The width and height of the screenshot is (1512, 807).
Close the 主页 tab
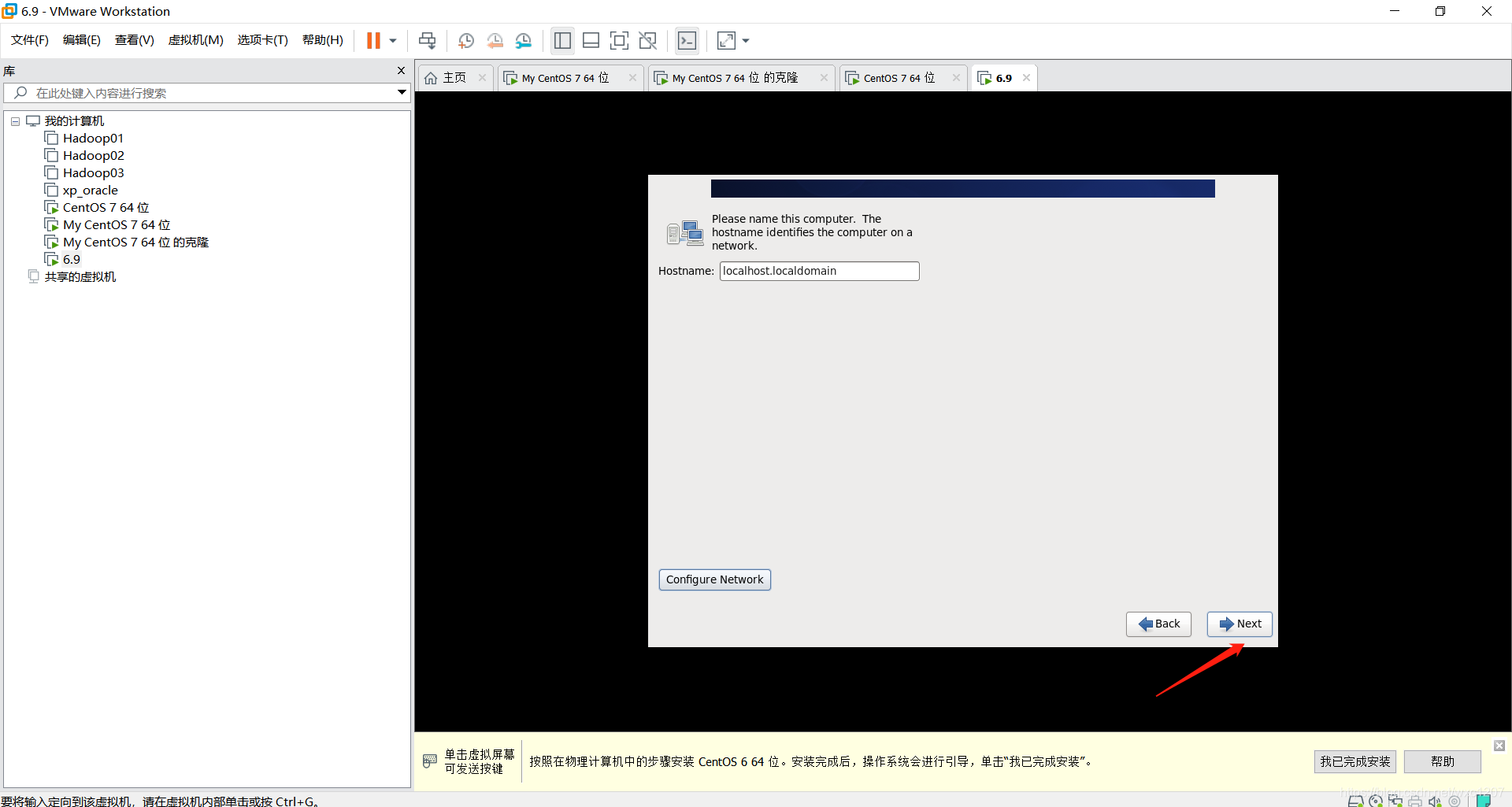[x=483, y=78]
